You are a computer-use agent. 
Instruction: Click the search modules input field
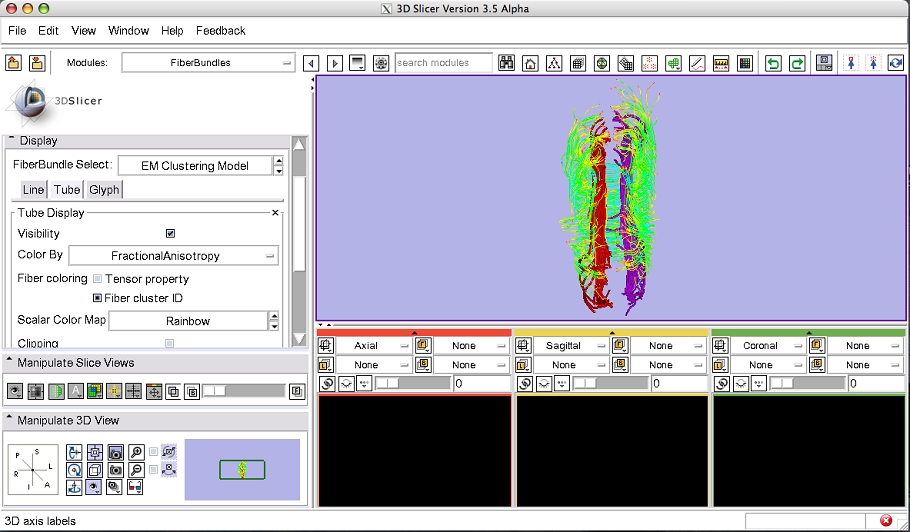coord(443,63)
